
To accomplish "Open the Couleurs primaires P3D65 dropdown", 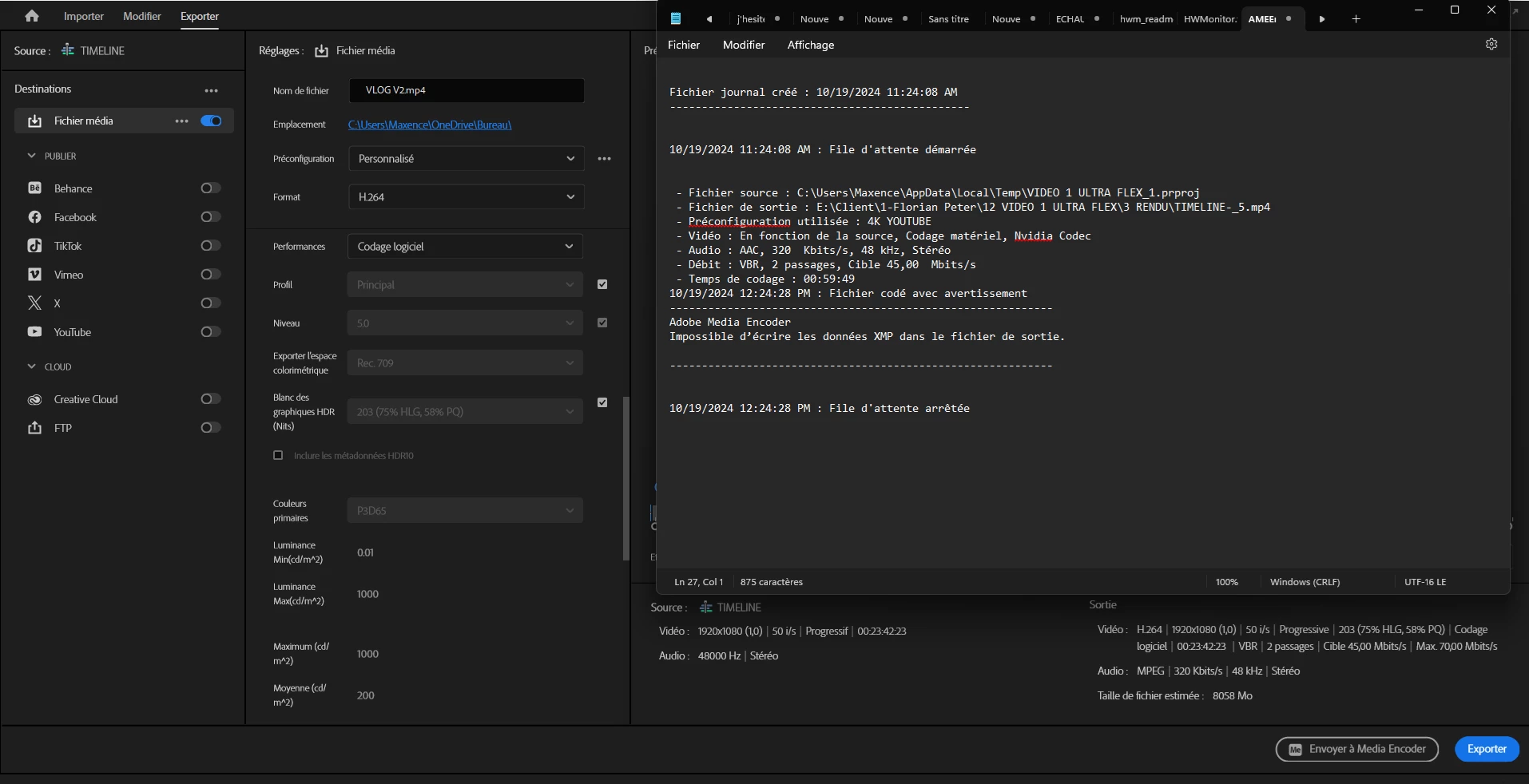I will [x=465, y=511].
